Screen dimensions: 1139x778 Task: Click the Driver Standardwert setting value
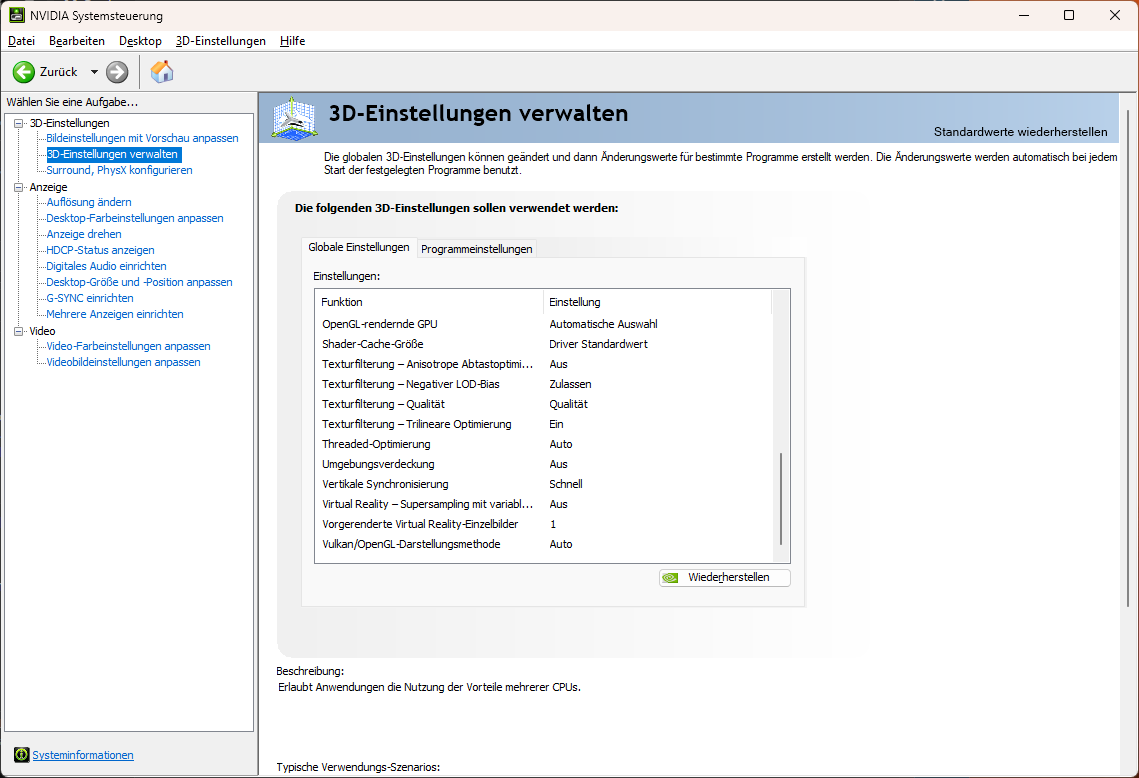[599, 344]
